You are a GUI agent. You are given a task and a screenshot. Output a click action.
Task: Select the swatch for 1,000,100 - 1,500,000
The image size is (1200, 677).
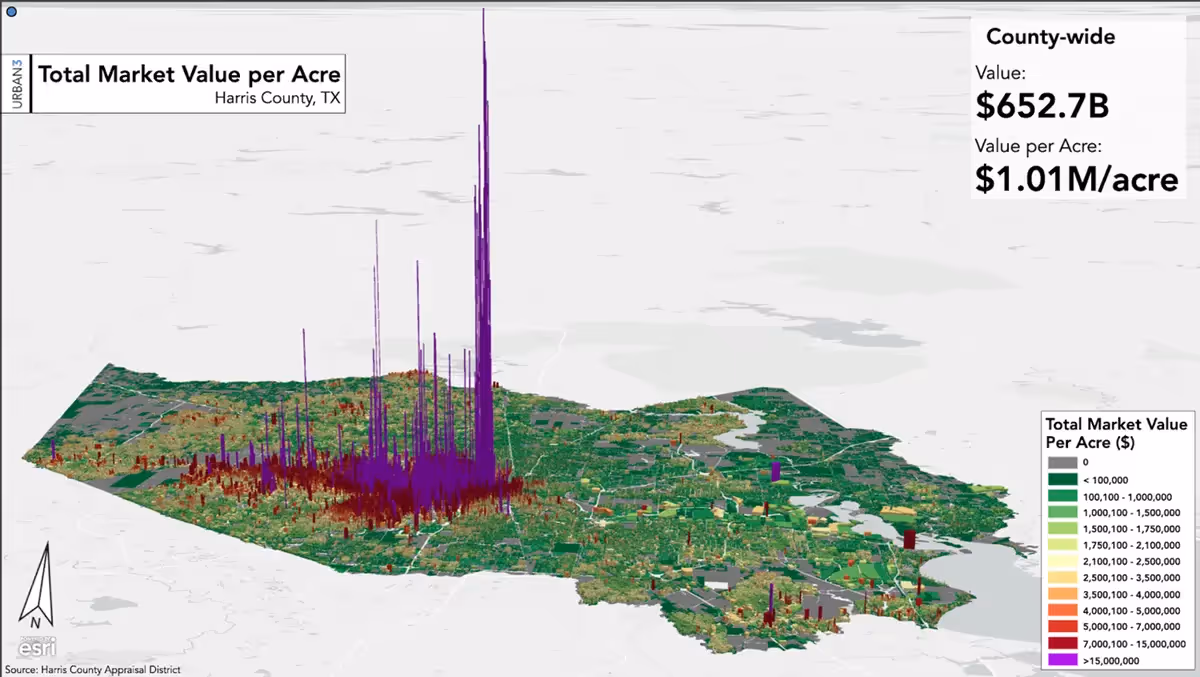[1063, 512]
